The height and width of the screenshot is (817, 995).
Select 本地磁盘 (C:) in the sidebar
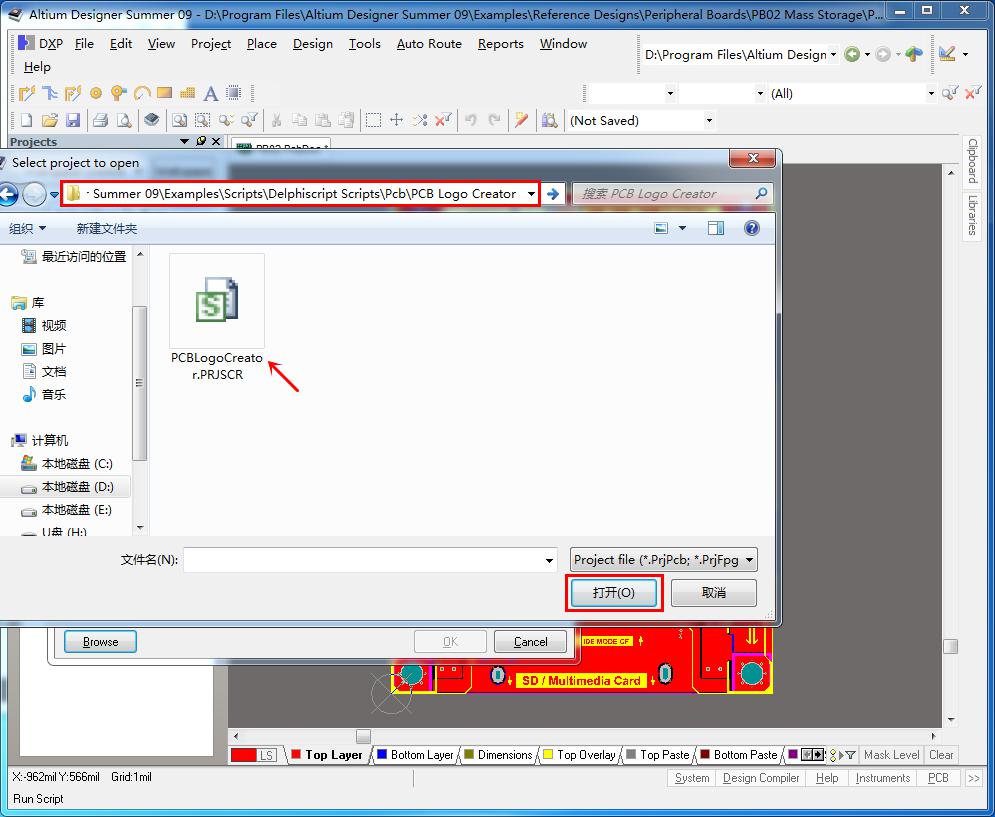(67, 463)
